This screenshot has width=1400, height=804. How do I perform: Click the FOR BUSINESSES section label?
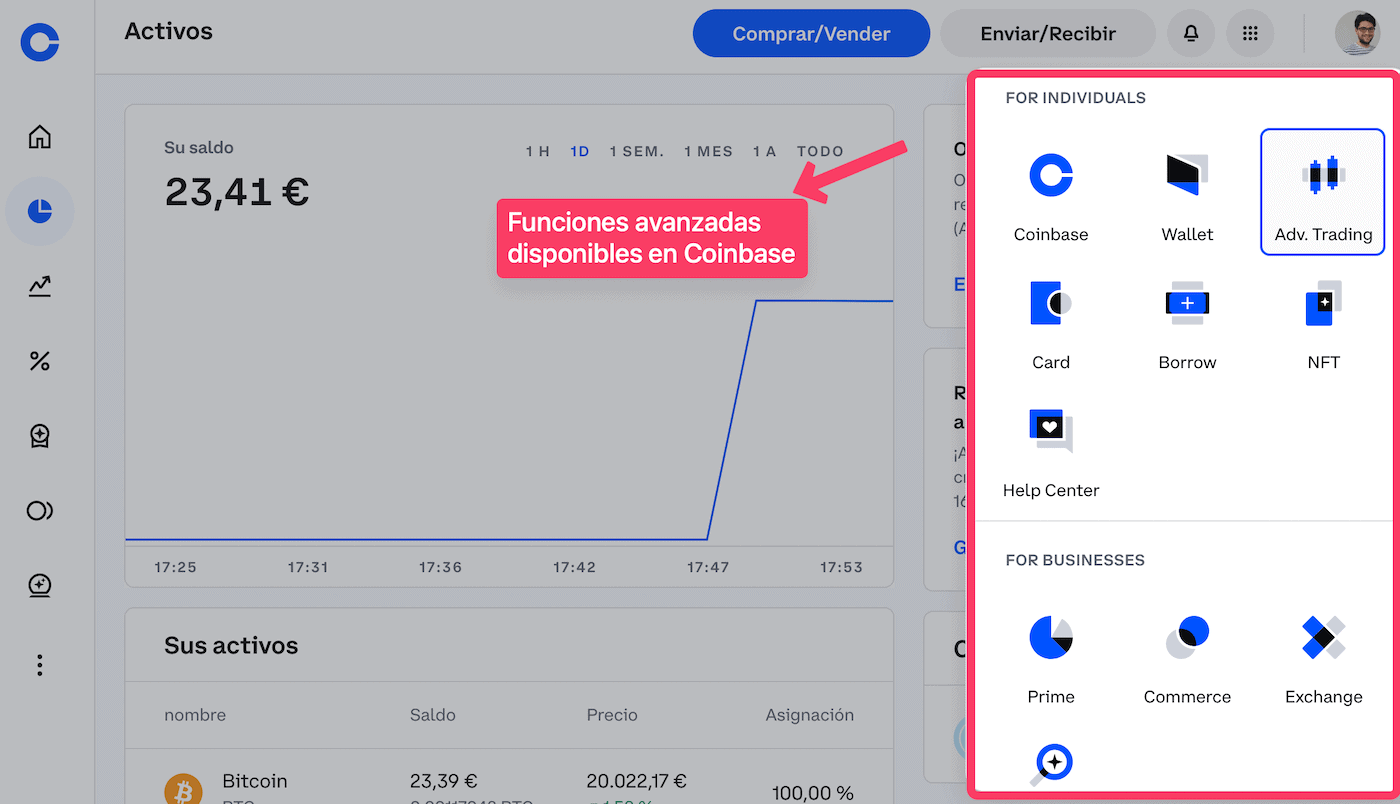(x=1075, y=560)
